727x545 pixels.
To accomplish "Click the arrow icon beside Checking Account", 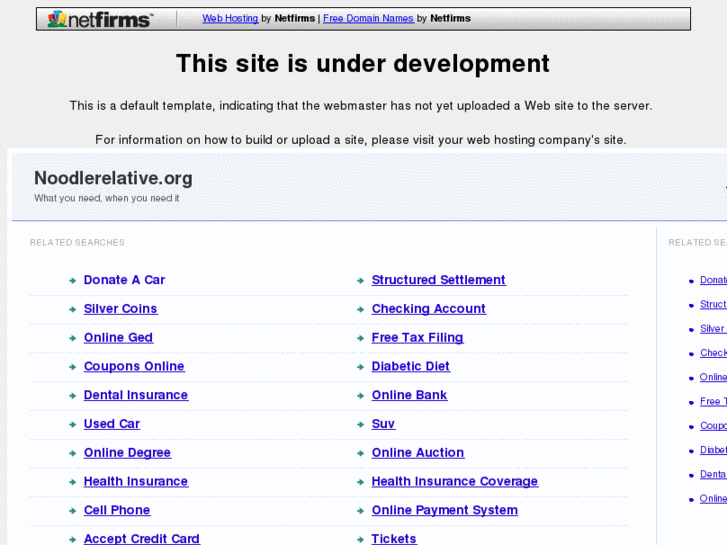I will (x=360, y=309).
